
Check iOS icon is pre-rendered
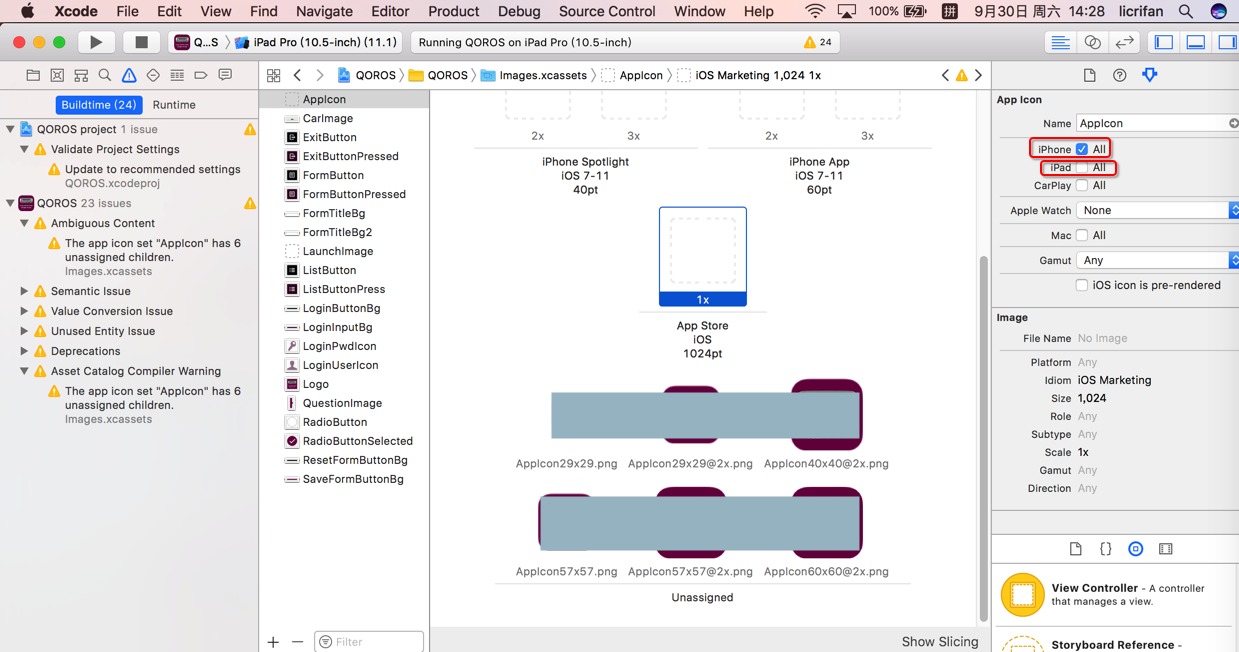pos(1082,285)
